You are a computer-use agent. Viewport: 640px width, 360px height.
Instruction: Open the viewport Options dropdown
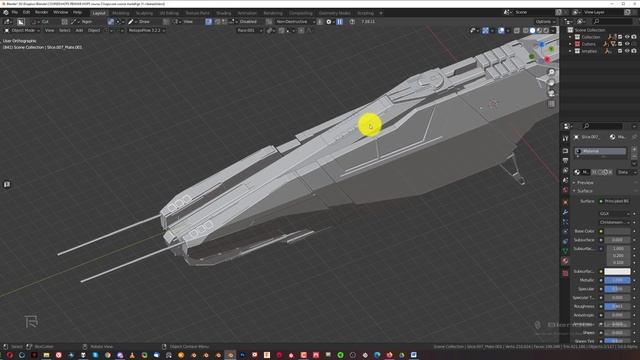coord(545,21)
